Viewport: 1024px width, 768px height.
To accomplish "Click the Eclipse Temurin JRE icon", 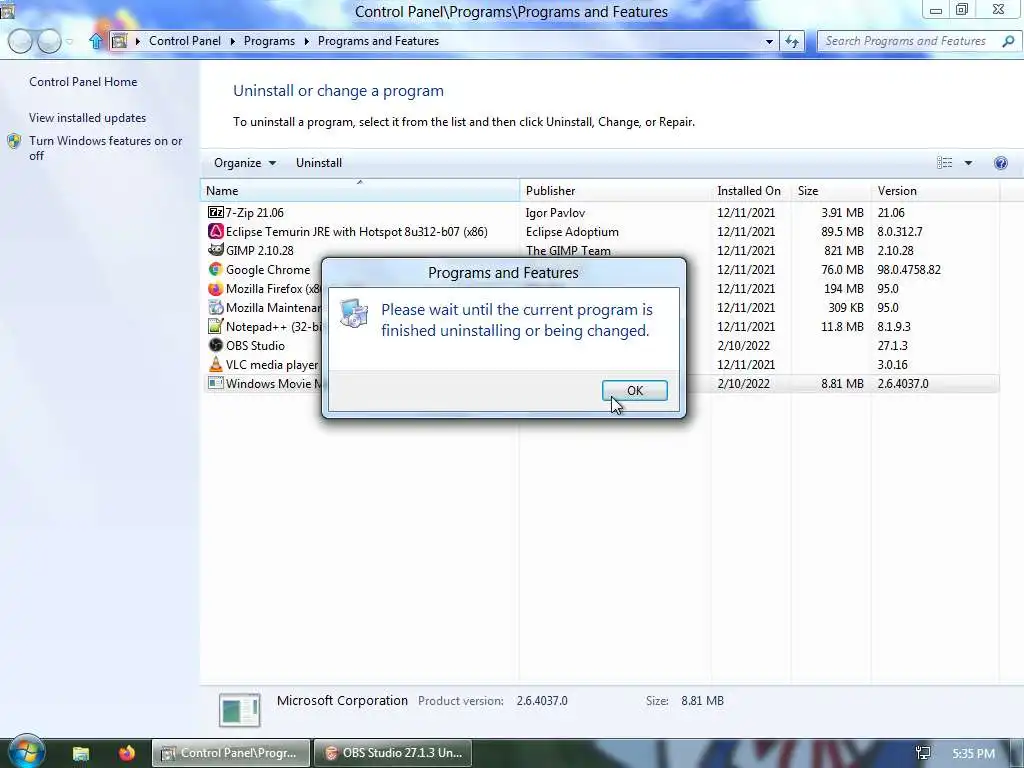I will click(x=216, y=231).
